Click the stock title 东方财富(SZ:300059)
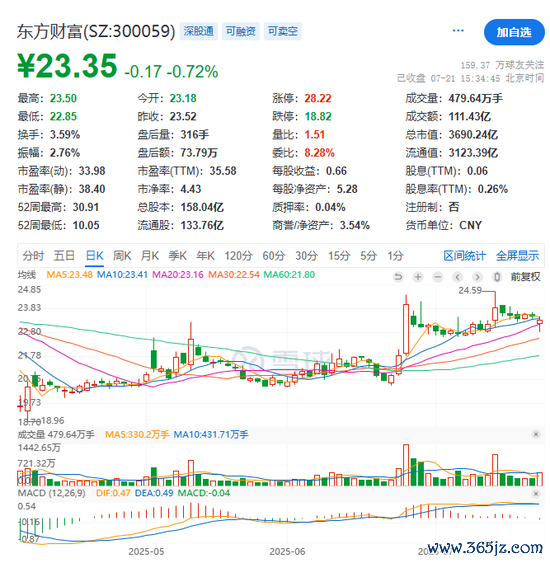 96,32
